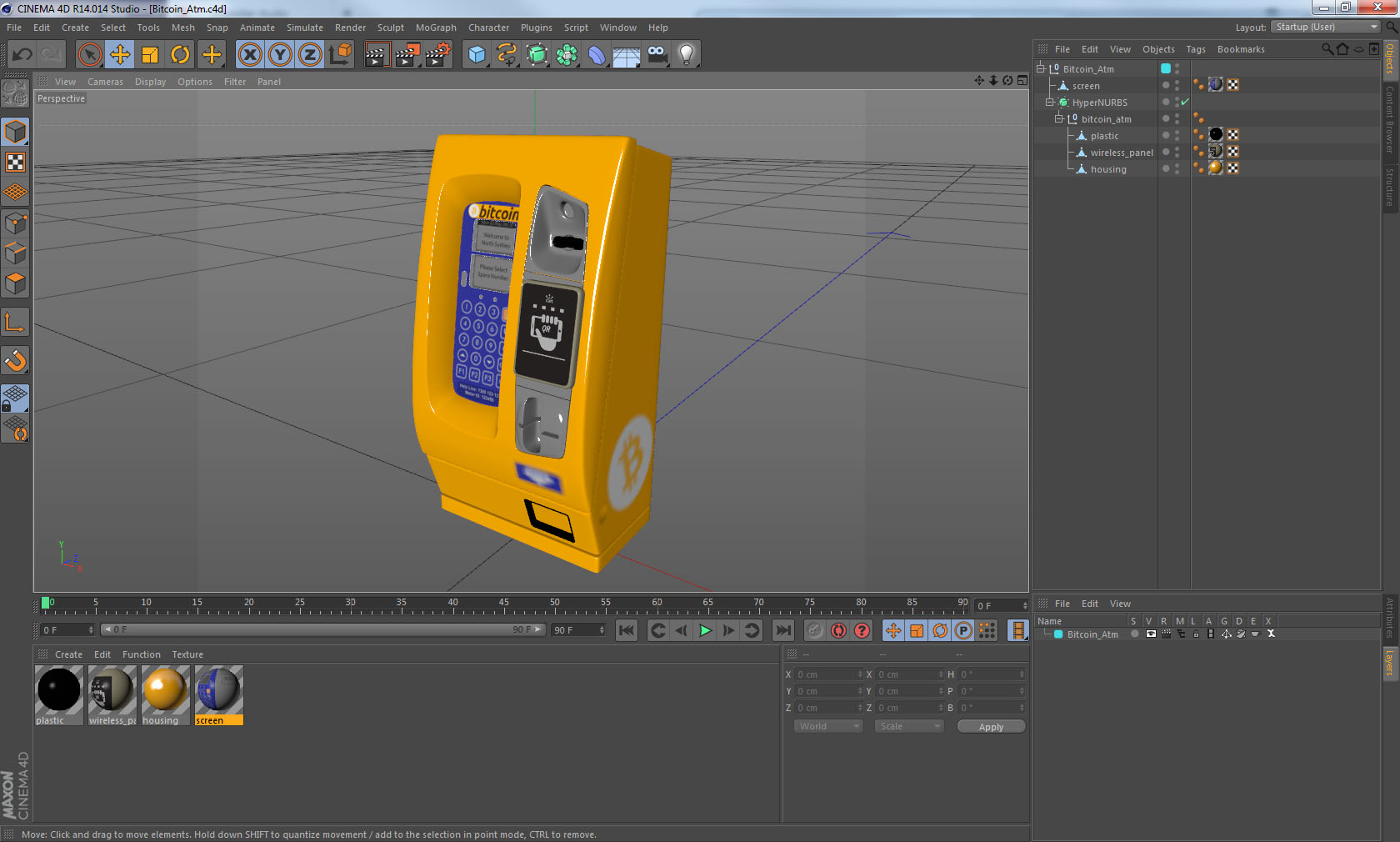
Task: Render the active view
Action: coord(377,55)
